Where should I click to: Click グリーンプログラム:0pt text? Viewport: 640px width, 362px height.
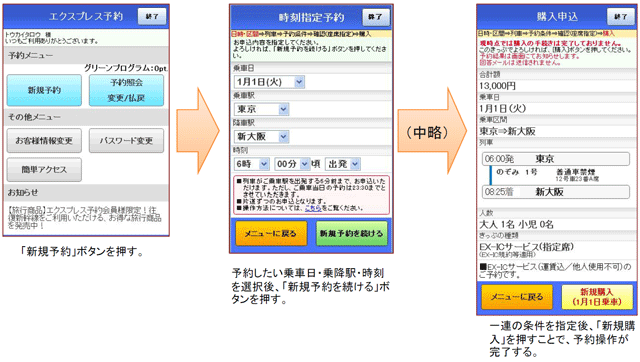coord(126,69)
